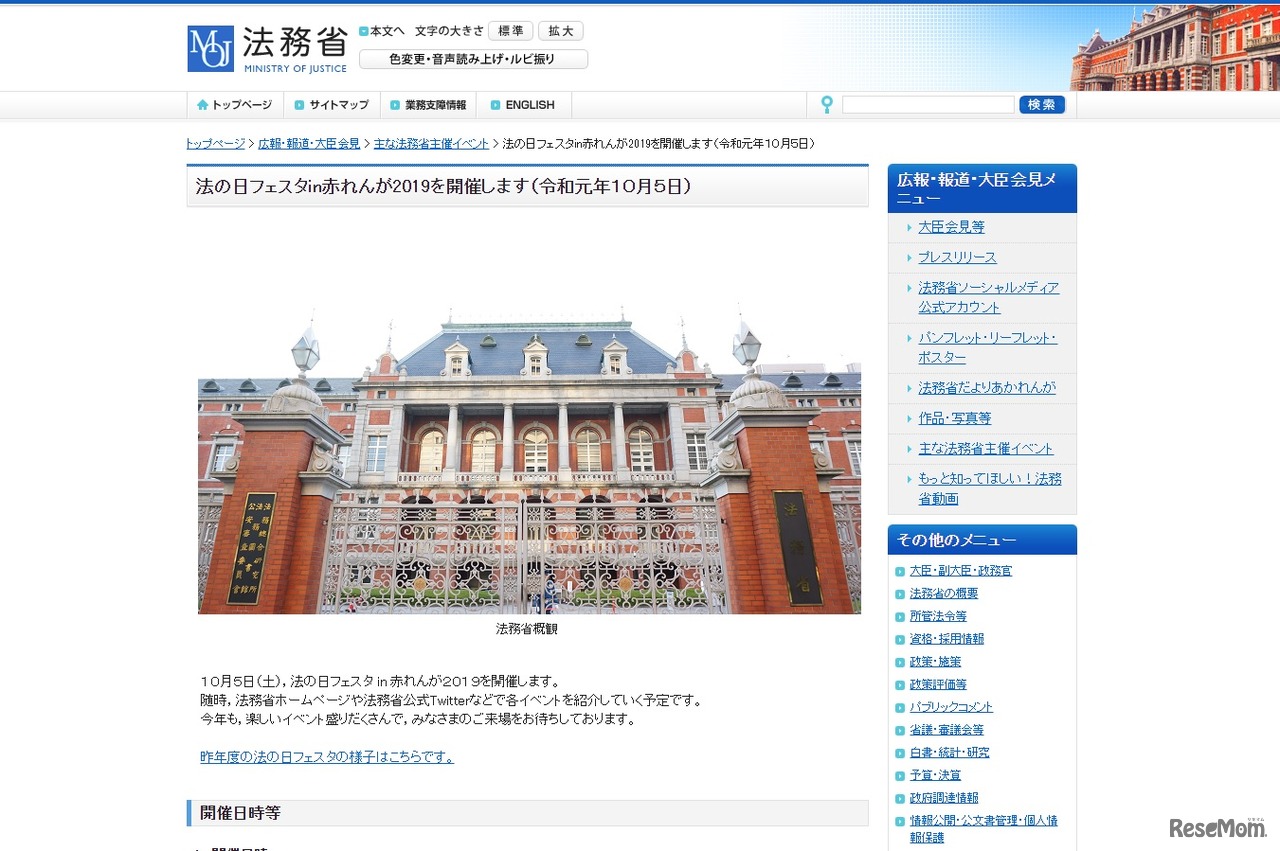Toggle 拡大 to enlarge text
1280x851 pixels.
tap(560, 30)
